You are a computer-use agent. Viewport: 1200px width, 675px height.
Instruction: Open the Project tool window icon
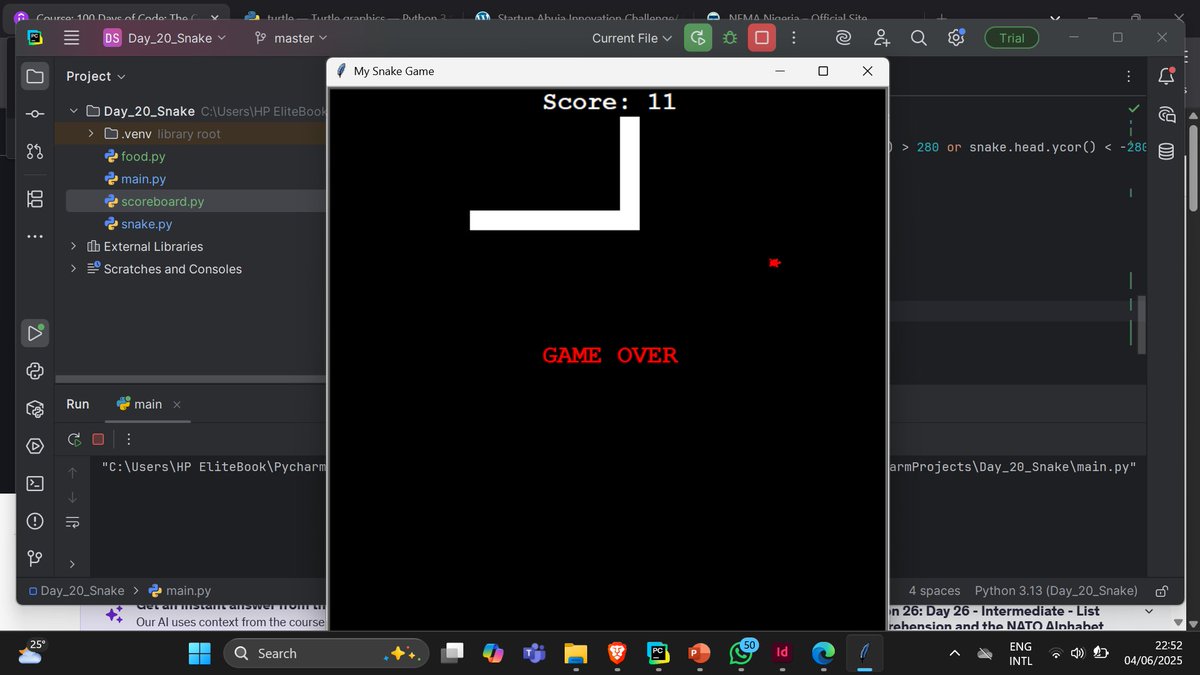tap(35, 75)
